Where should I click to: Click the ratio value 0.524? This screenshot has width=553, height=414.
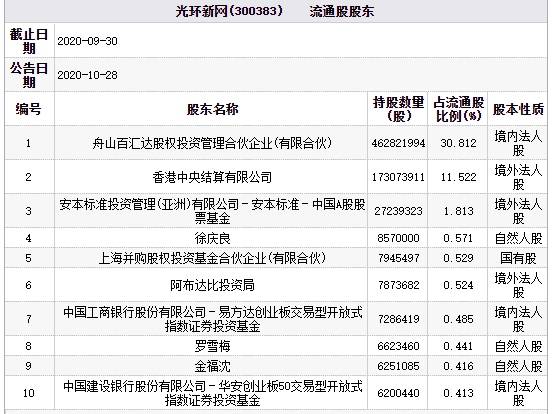[458, 285]
